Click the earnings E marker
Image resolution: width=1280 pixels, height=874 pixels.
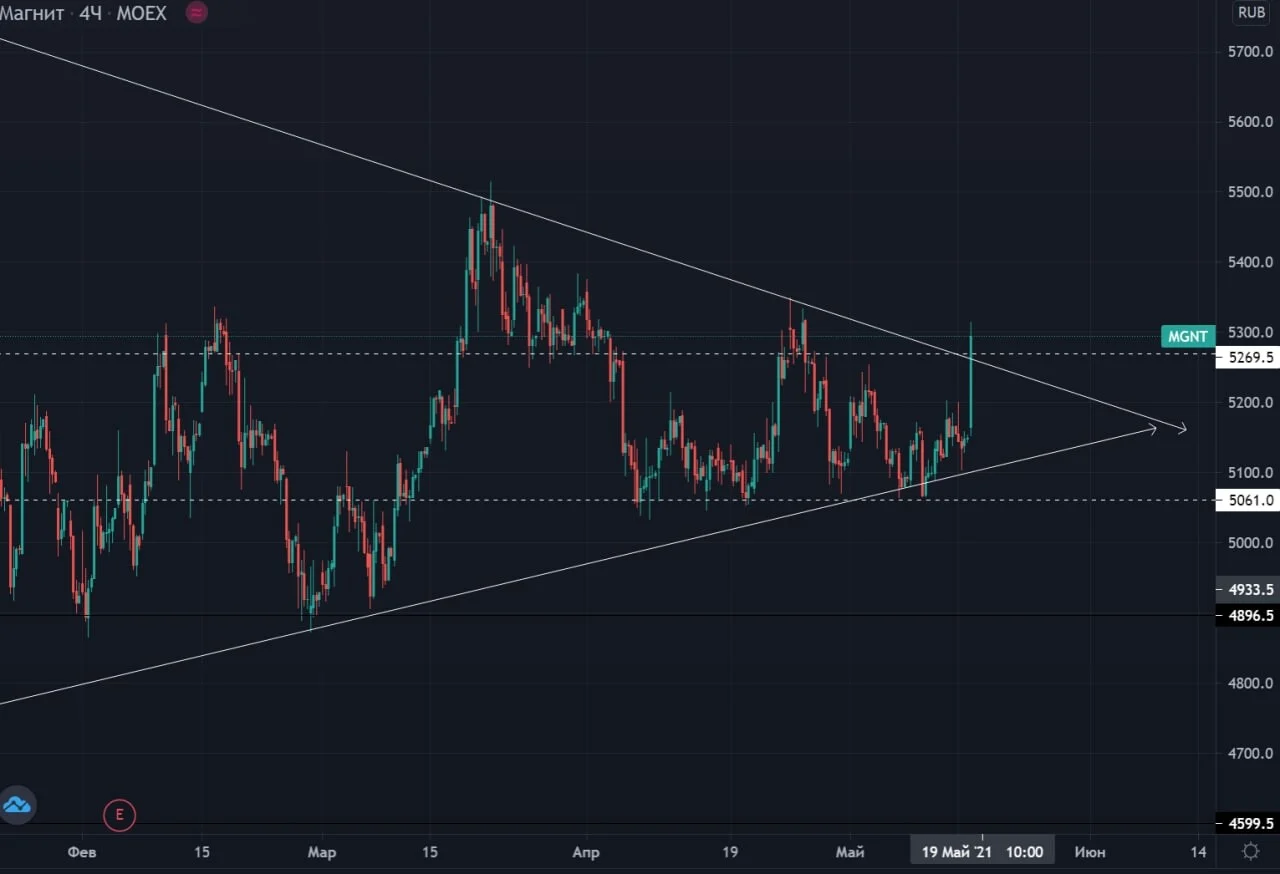(119, 815)
